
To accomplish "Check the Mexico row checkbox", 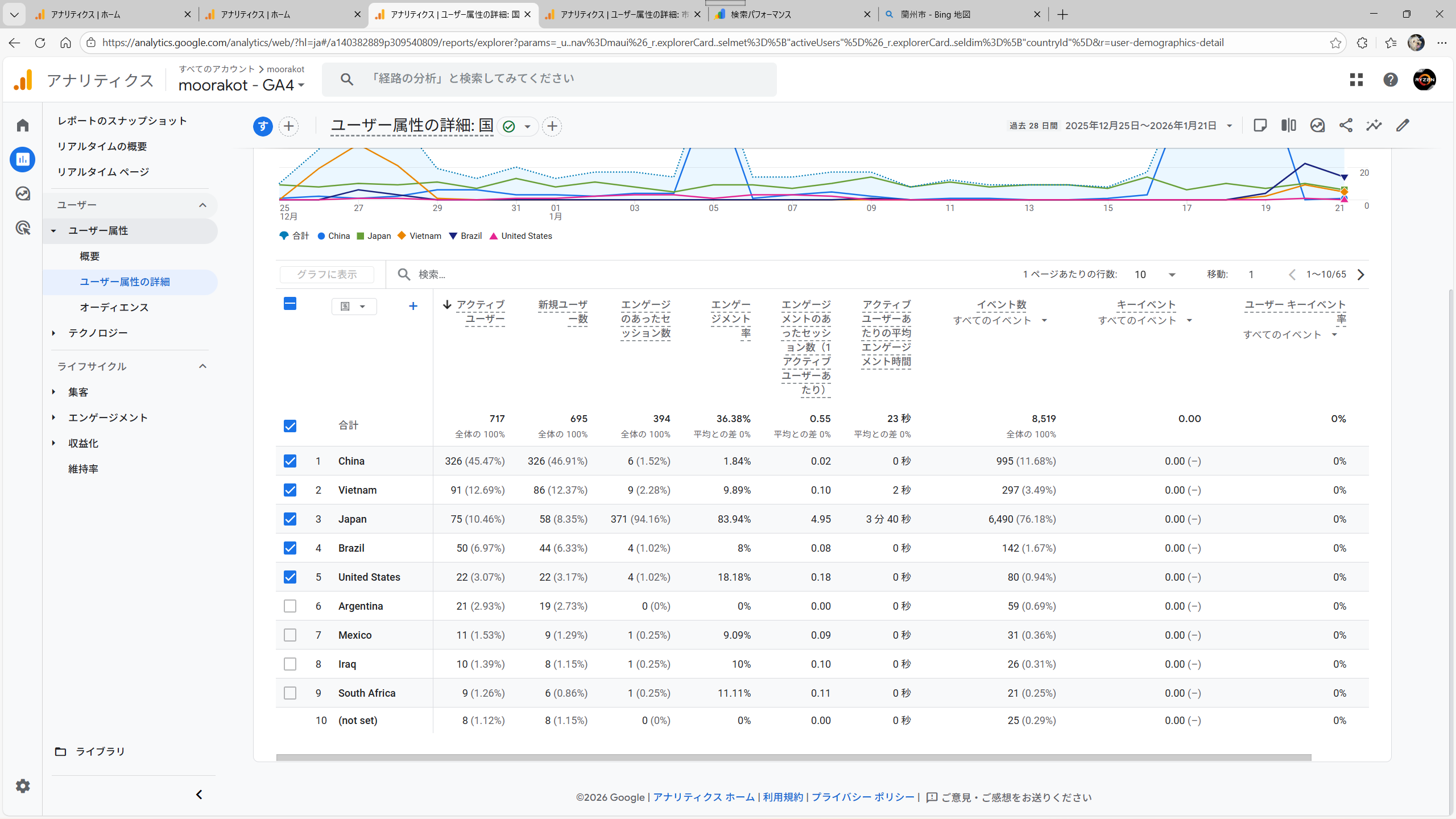I will [x=290, y=635].
